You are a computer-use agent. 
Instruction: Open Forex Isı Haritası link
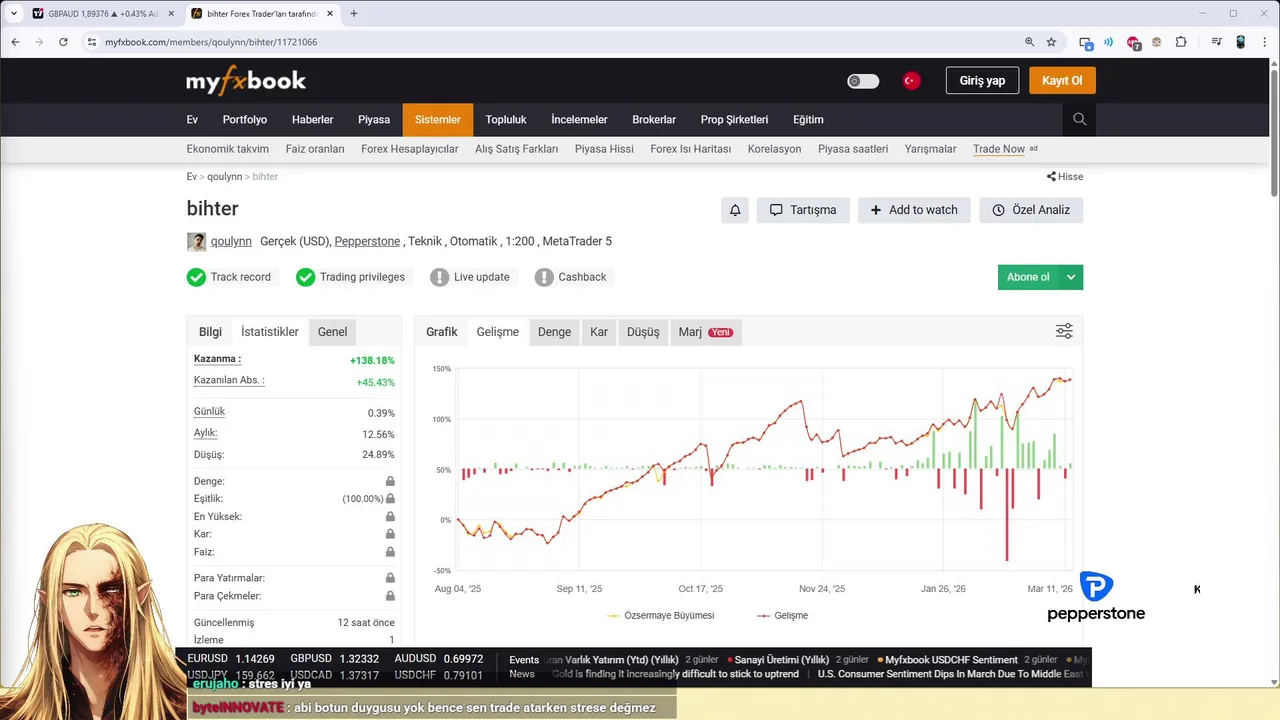click(x=691, y=149)
